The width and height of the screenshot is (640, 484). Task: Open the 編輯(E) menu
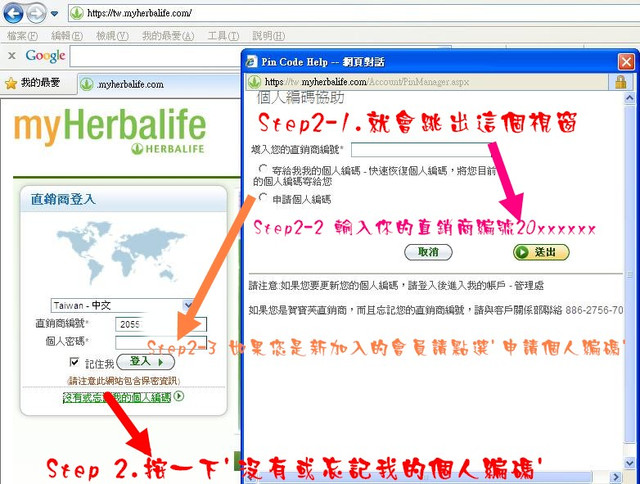point(67,36)
